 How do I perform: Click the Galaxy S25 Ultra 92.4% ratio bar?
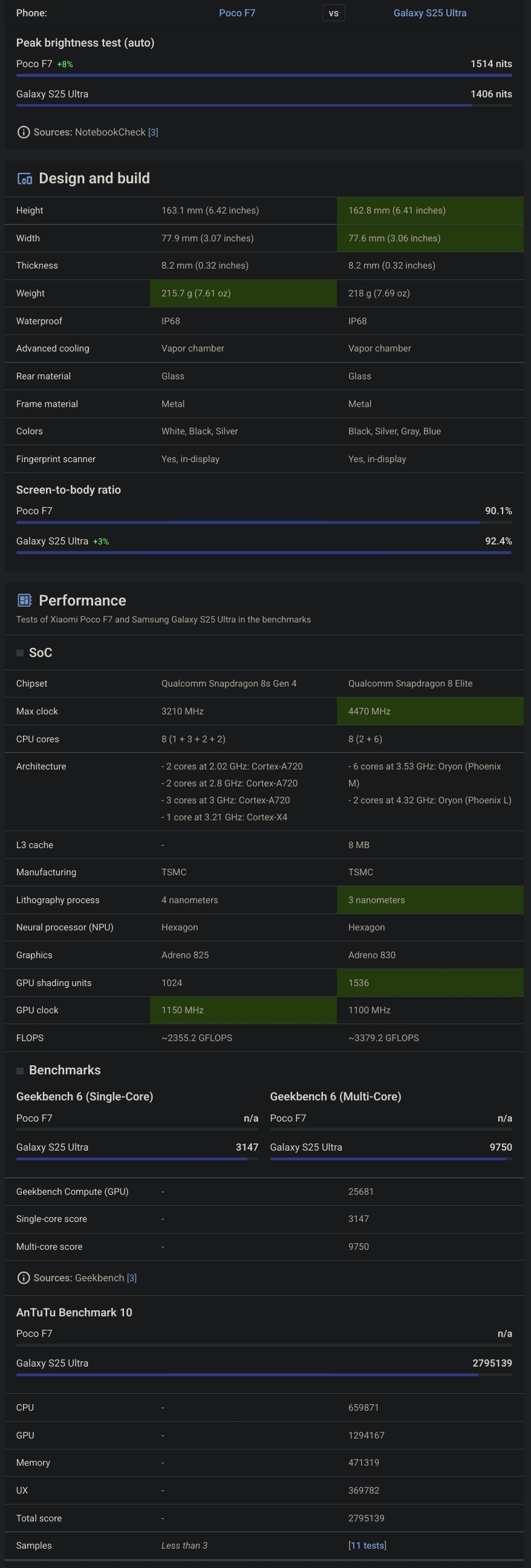[x=264, y=553]
